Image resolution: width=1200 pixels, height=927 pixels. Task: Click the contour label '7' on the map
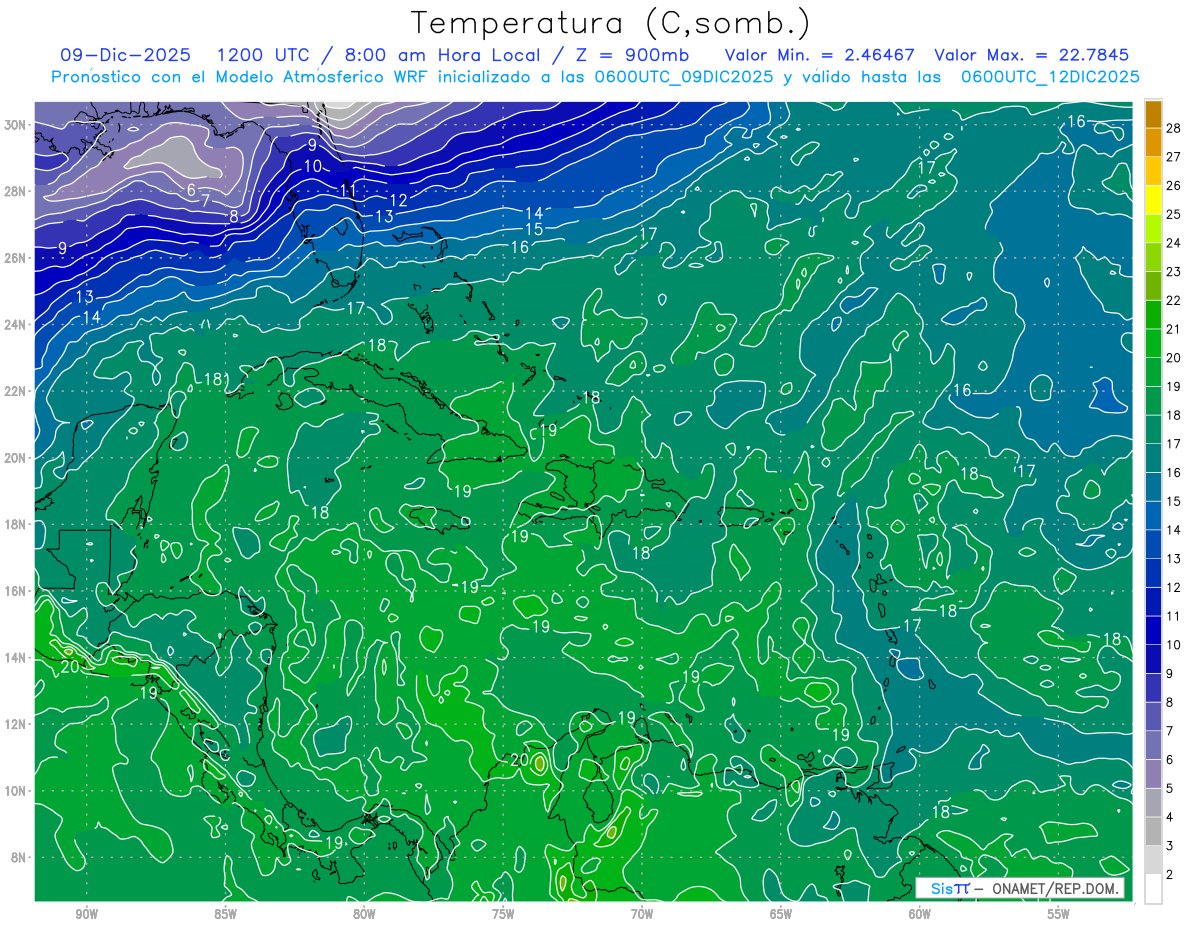click(205, 200)
